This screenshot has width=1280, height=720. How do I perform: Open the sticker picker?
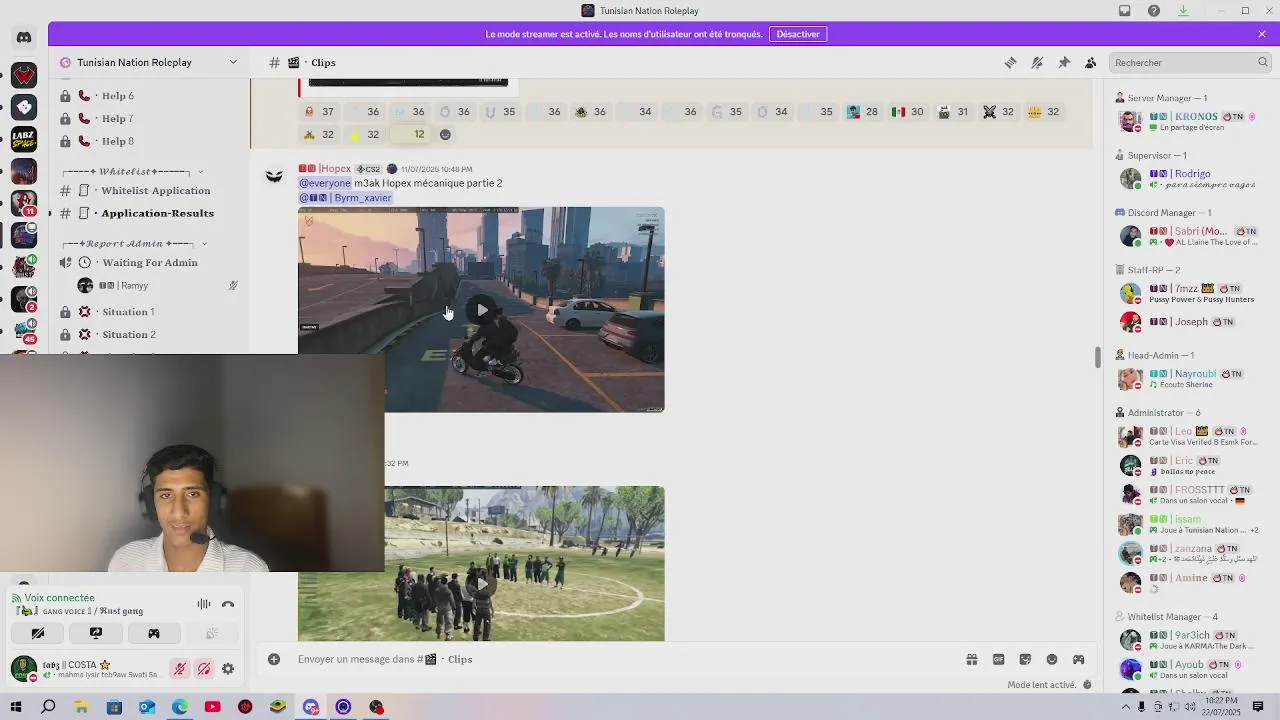(x=1025, y=659)
